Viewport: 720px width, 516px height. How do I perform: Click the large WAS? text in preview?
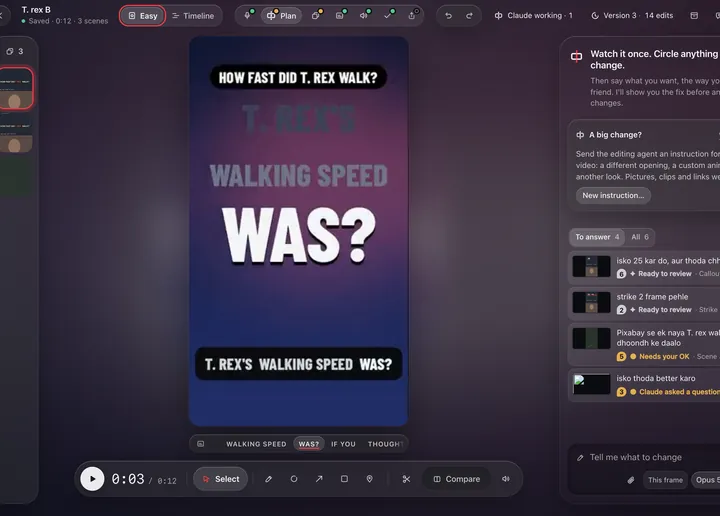point(298,235)
